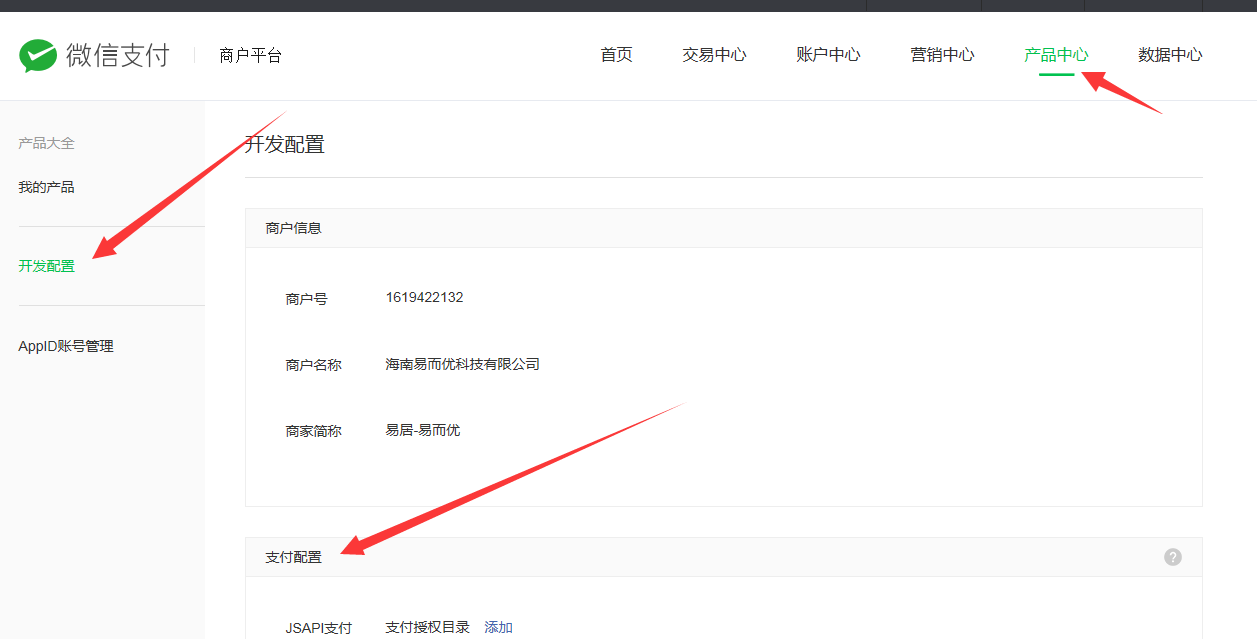Viewport: 1257px width, 639px height.
Task: Select the merchant number 1619422132
Action: point(423,297)
